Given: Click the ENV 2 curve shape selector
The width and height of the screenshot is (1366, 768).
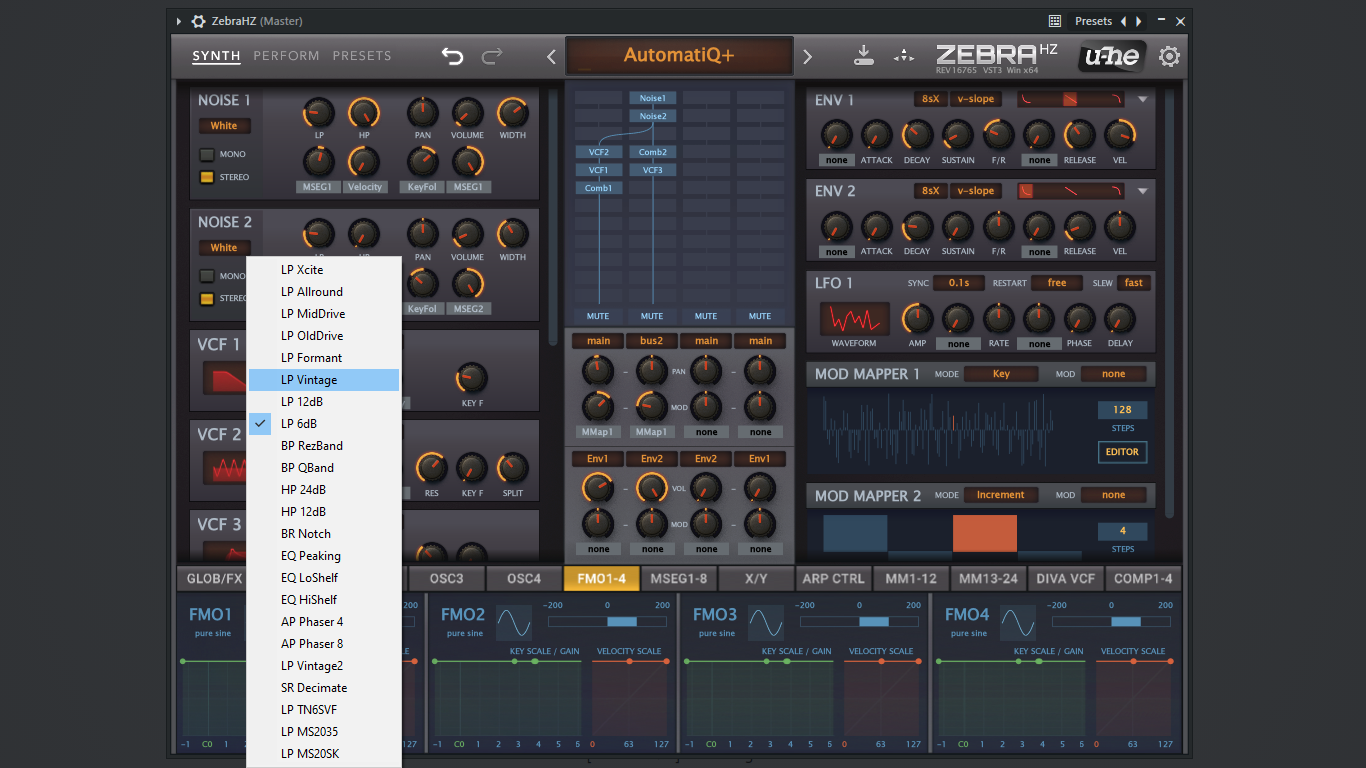Looking at the screenshot, I should coord(1071,190).
